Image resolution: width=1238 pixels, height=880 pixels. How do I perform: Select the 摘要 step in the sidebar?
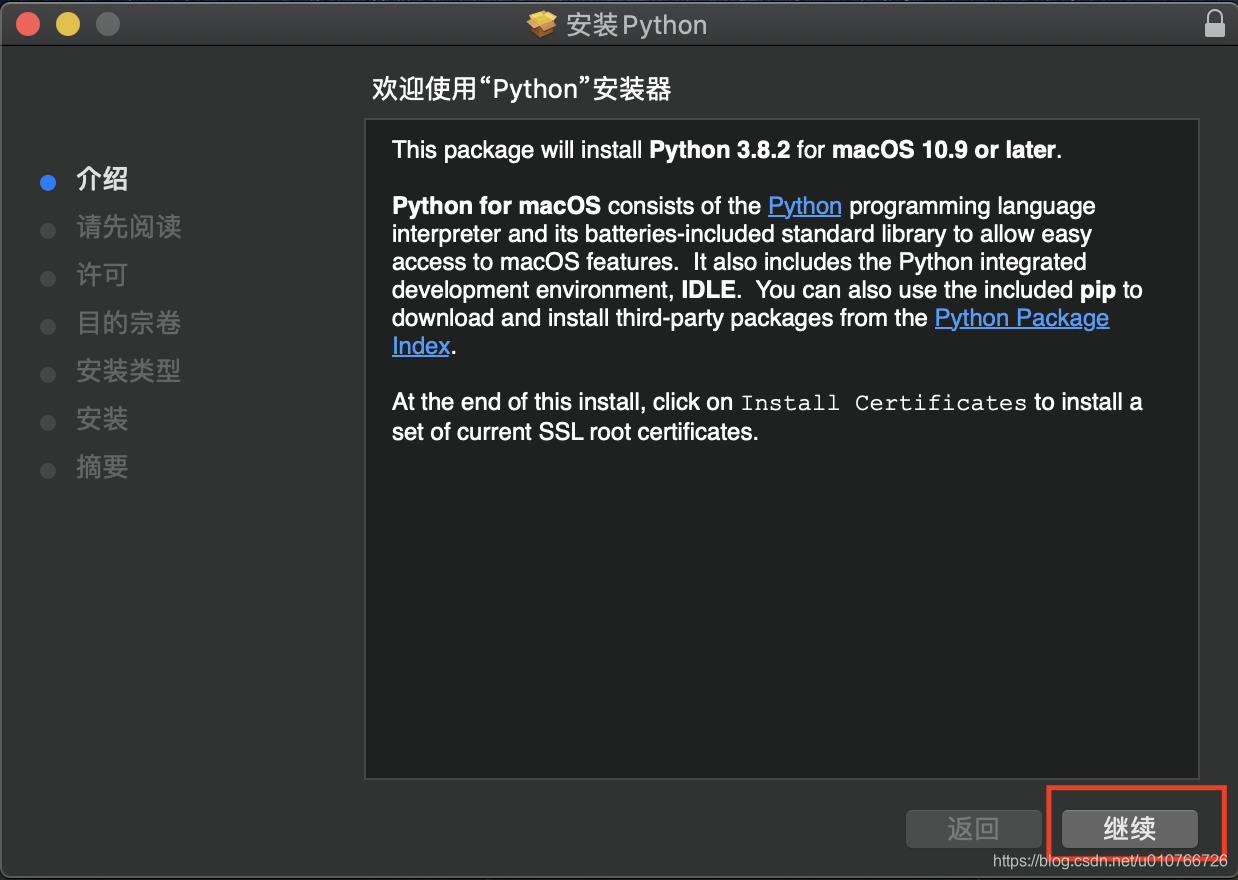point(102,468)
